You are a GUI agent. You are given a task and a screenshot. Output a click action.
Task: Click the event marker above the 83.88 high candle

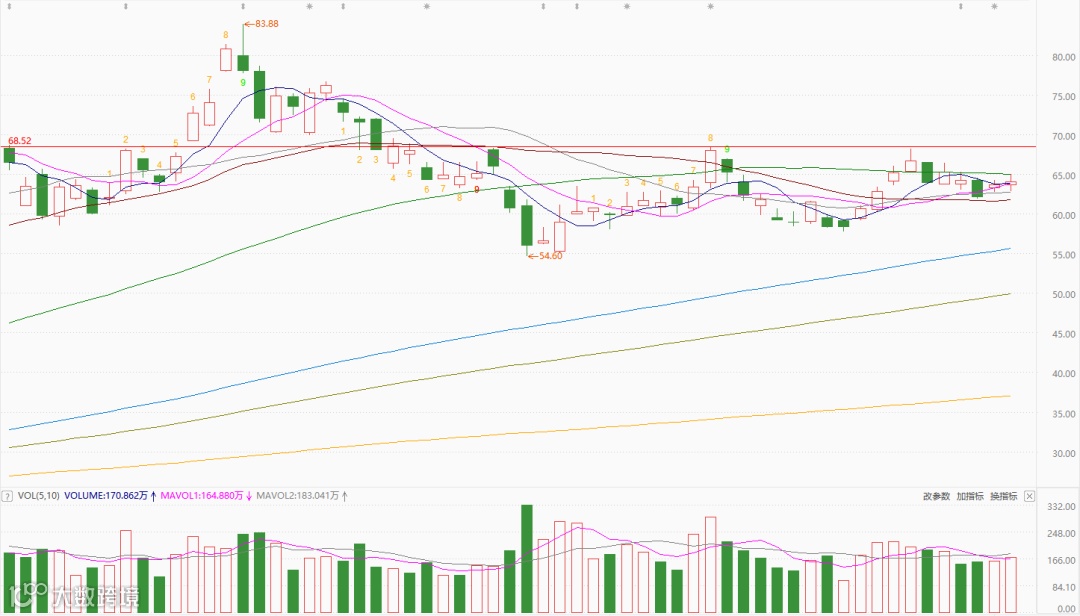[x=242, y=6]
